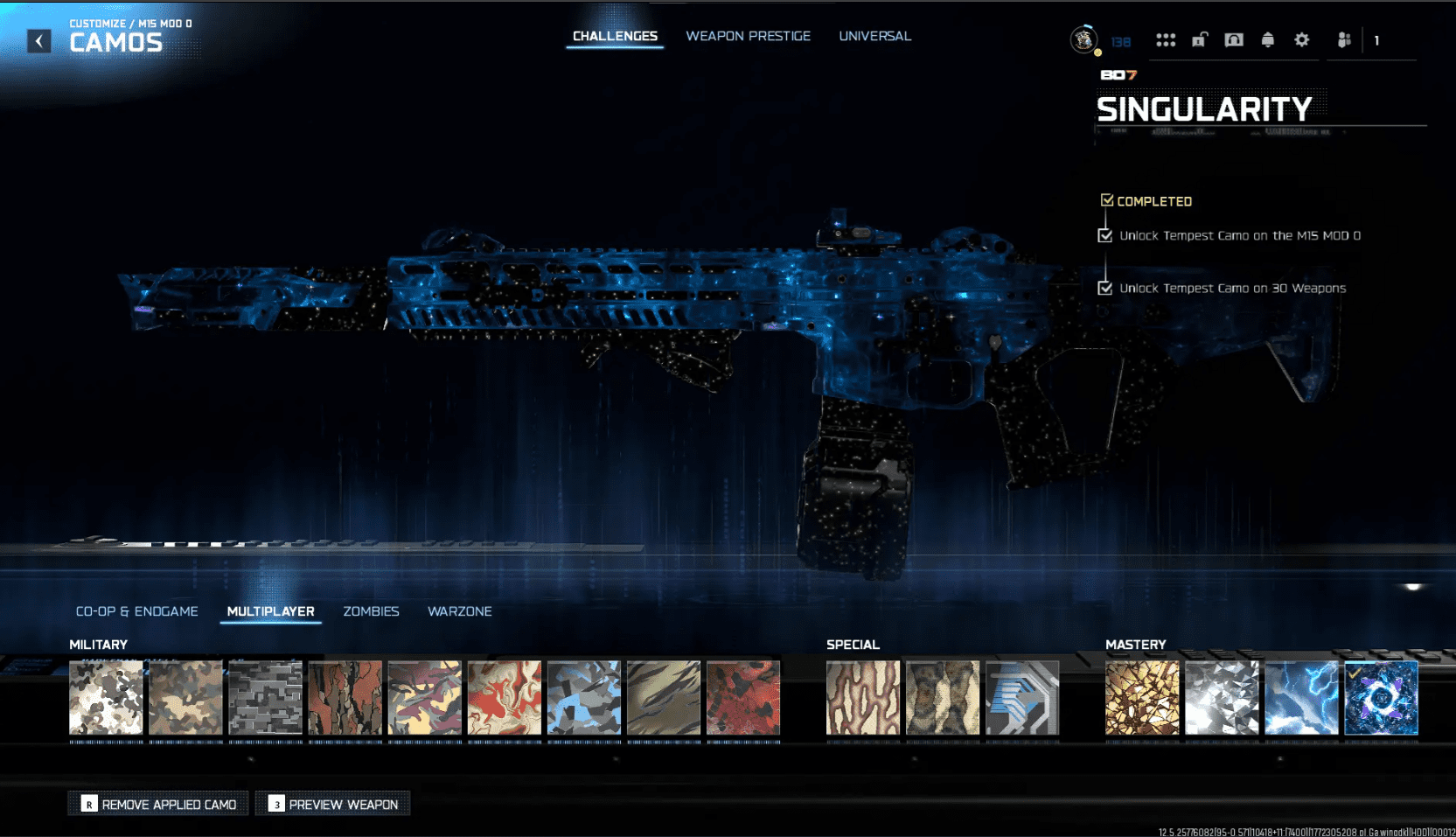Click the Mastery section heading
The image size is (1456, 837).
coord(1135,645)
